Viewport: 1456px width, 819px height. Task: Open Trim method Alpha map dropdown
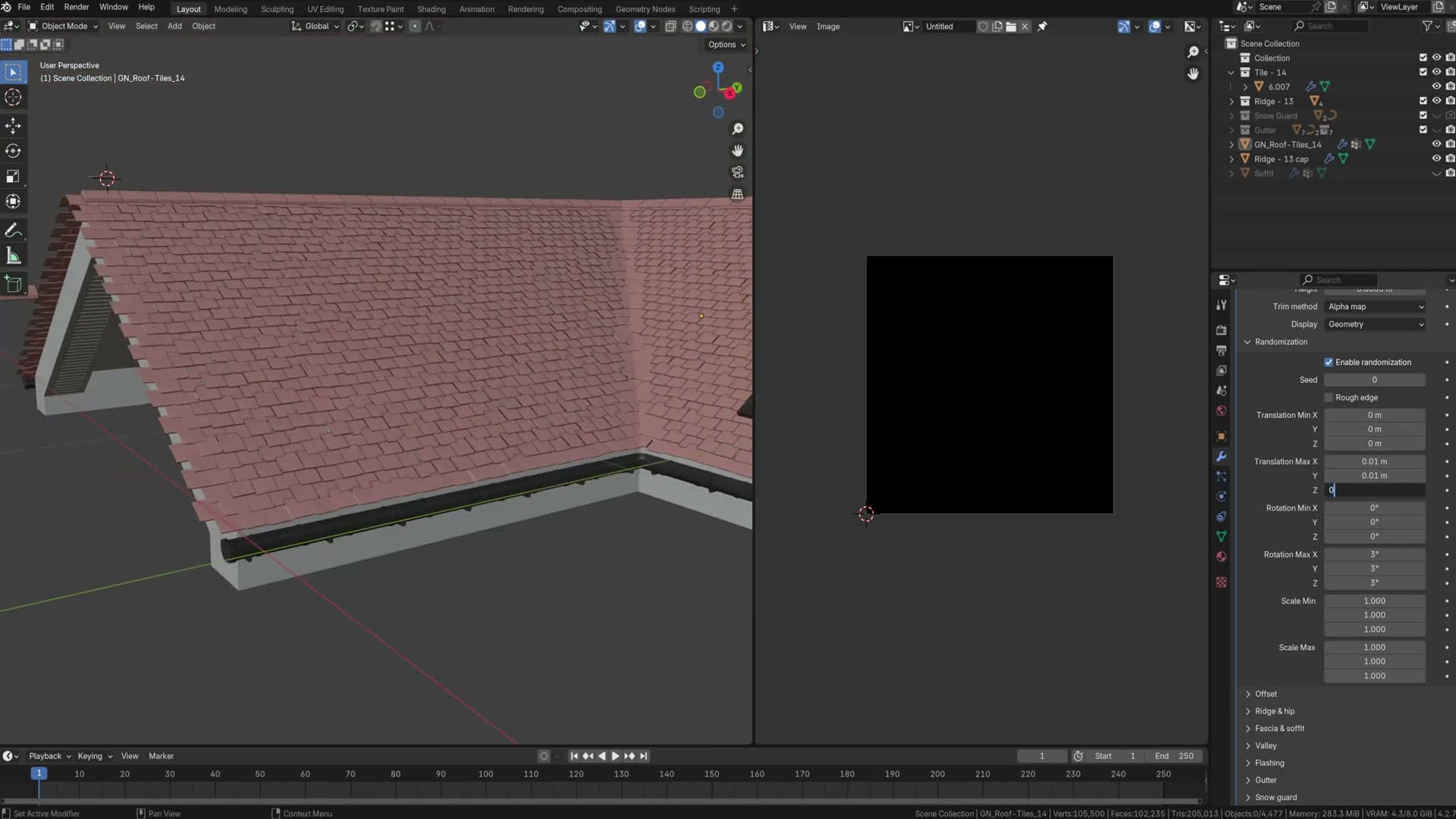[x=1375, y=307]
